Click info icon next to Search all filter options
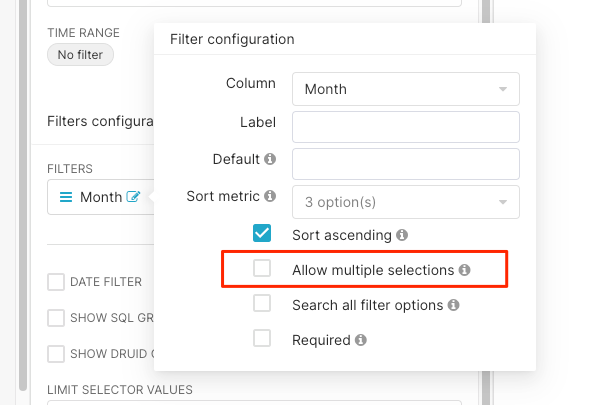This screenshot has width=607, height=405. (454, 305)
